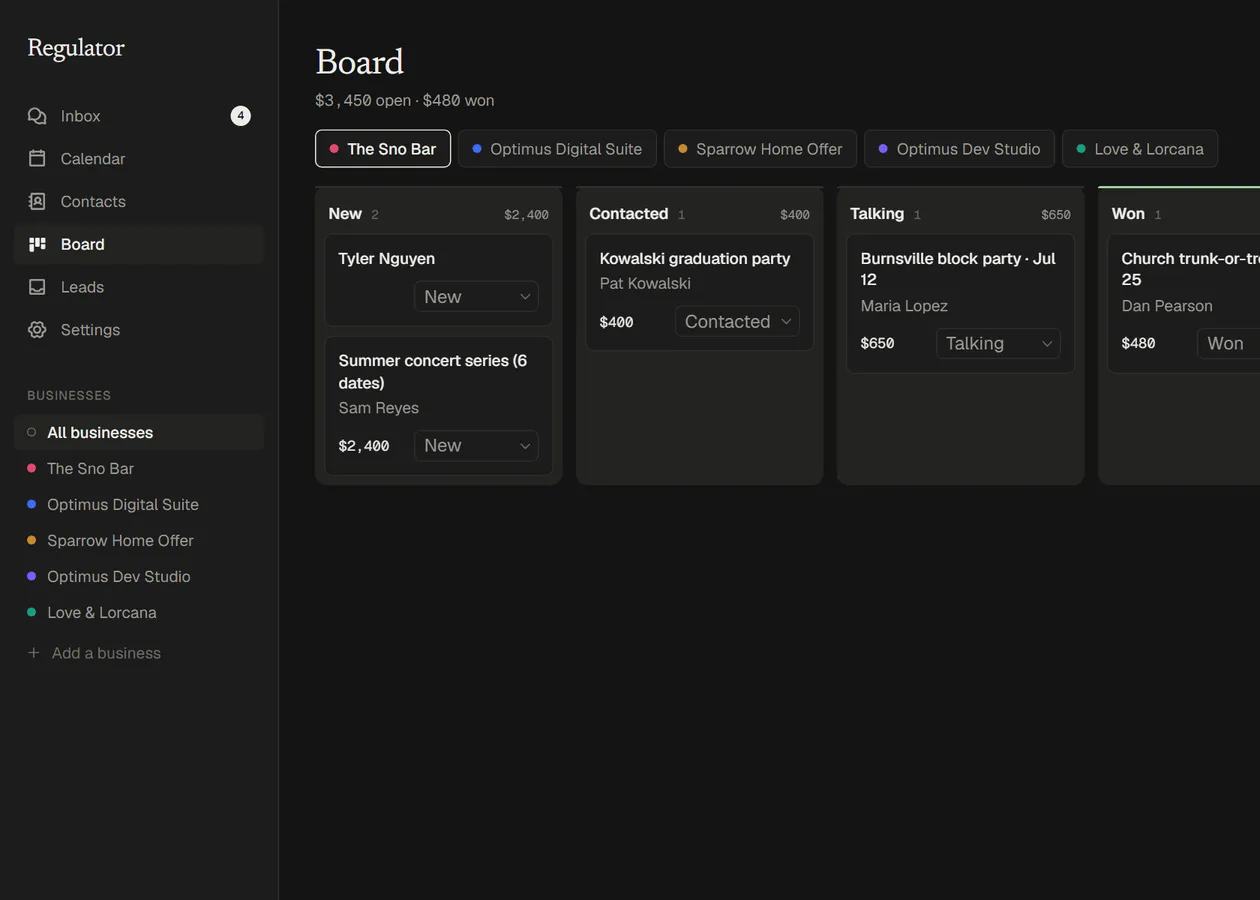Open the Kowalski graduation party card
The width and height of the screenshot is (1260, 900).
click(x=700, y=293)
